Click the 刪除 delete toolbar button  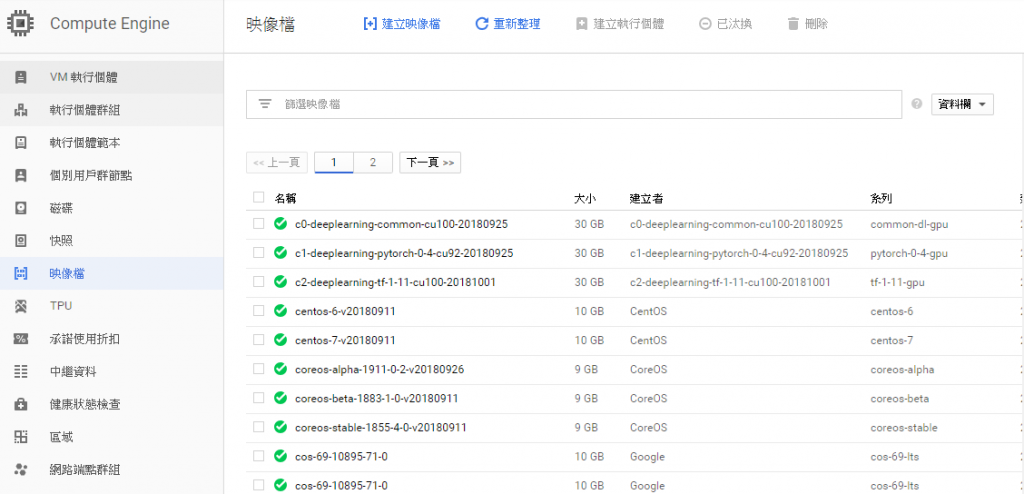808,24
